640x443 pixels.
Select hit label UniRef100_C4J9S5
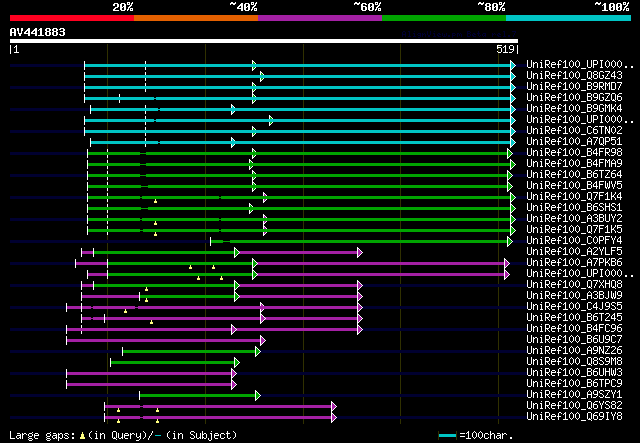pyautogui.click(x=574, y=307)
